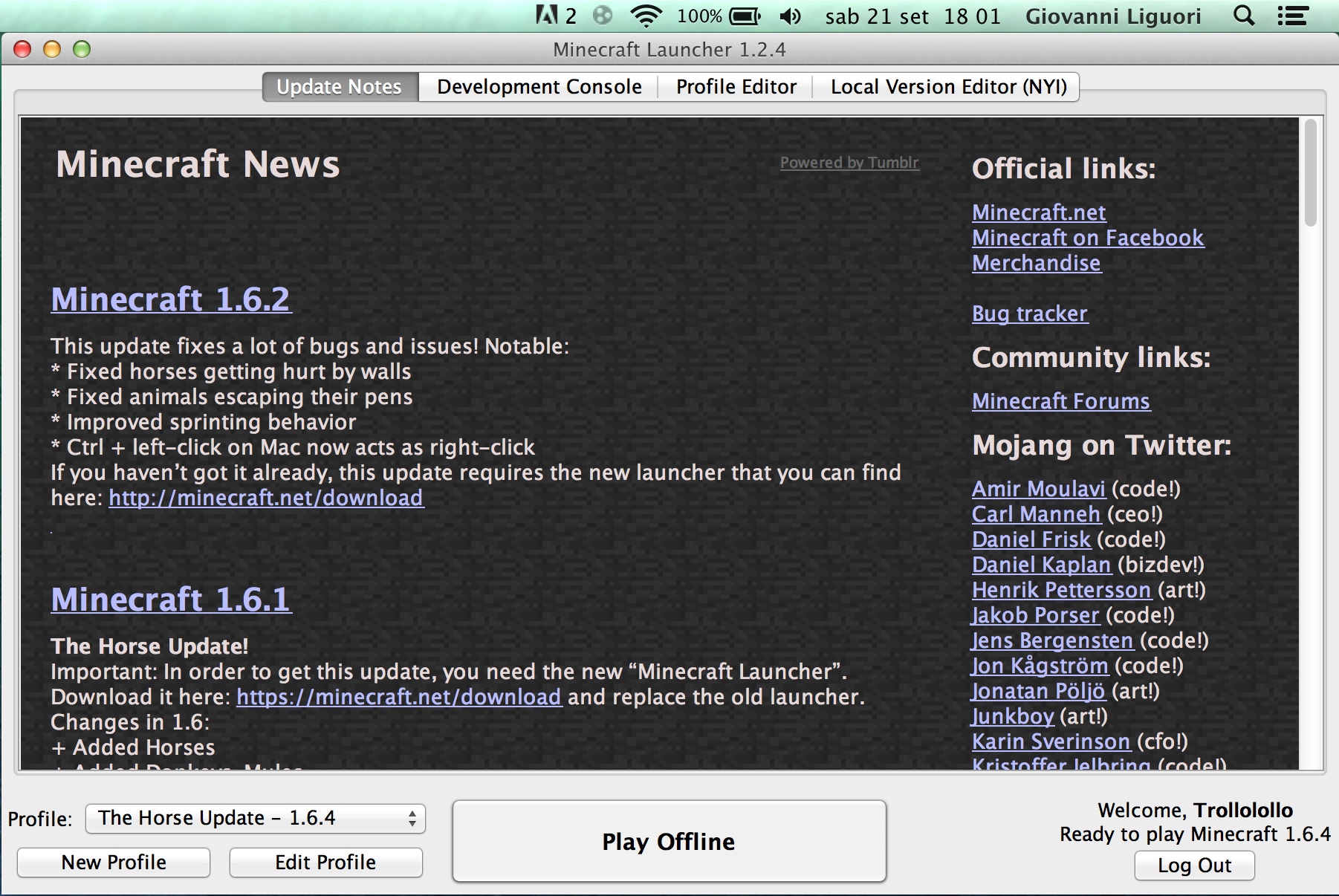Click the New Profile button
This screenshot has width=1339, height=896.
[114, 863]
